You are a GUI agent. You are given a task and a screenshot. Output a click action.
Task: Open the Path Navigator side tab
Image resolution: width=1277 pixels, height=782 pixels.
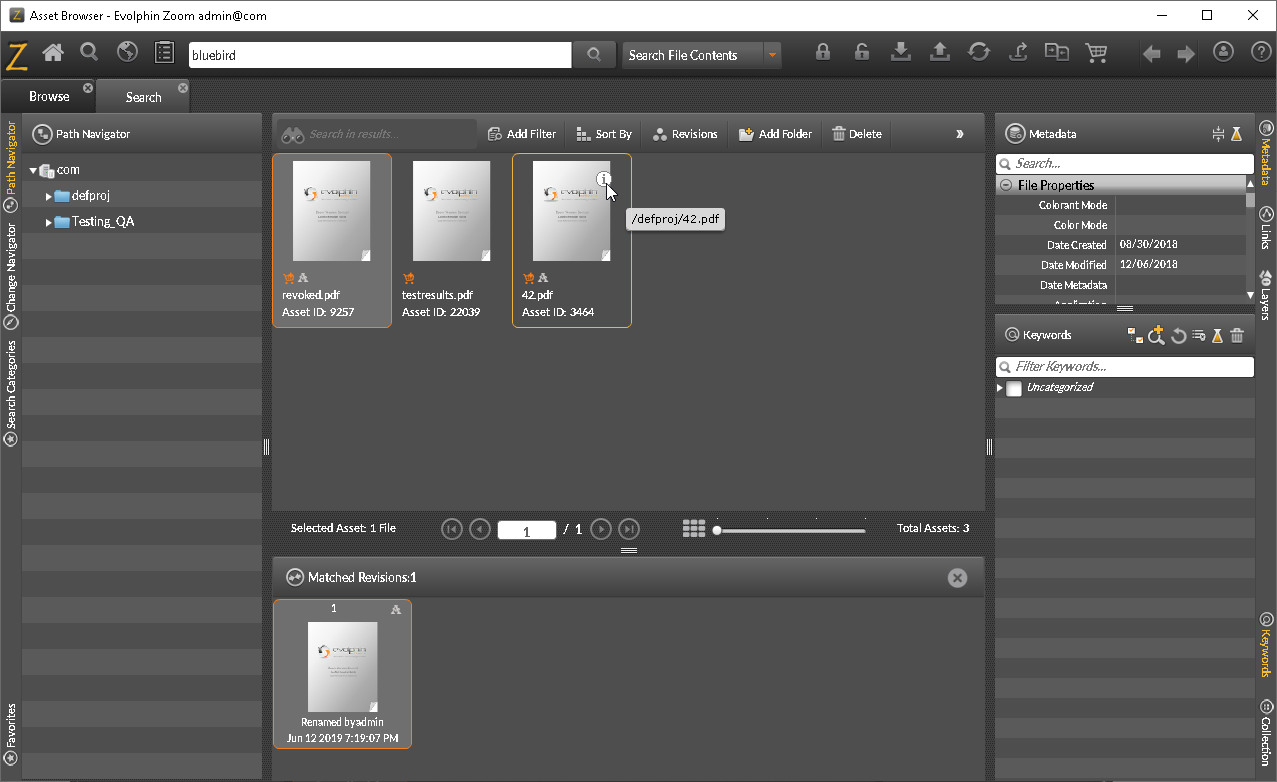11,166
